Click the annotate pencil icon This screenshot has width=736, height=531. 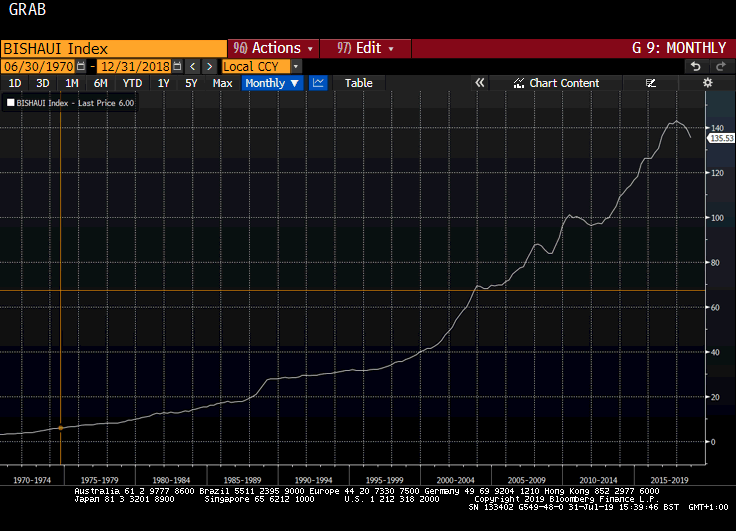point(651,83)
